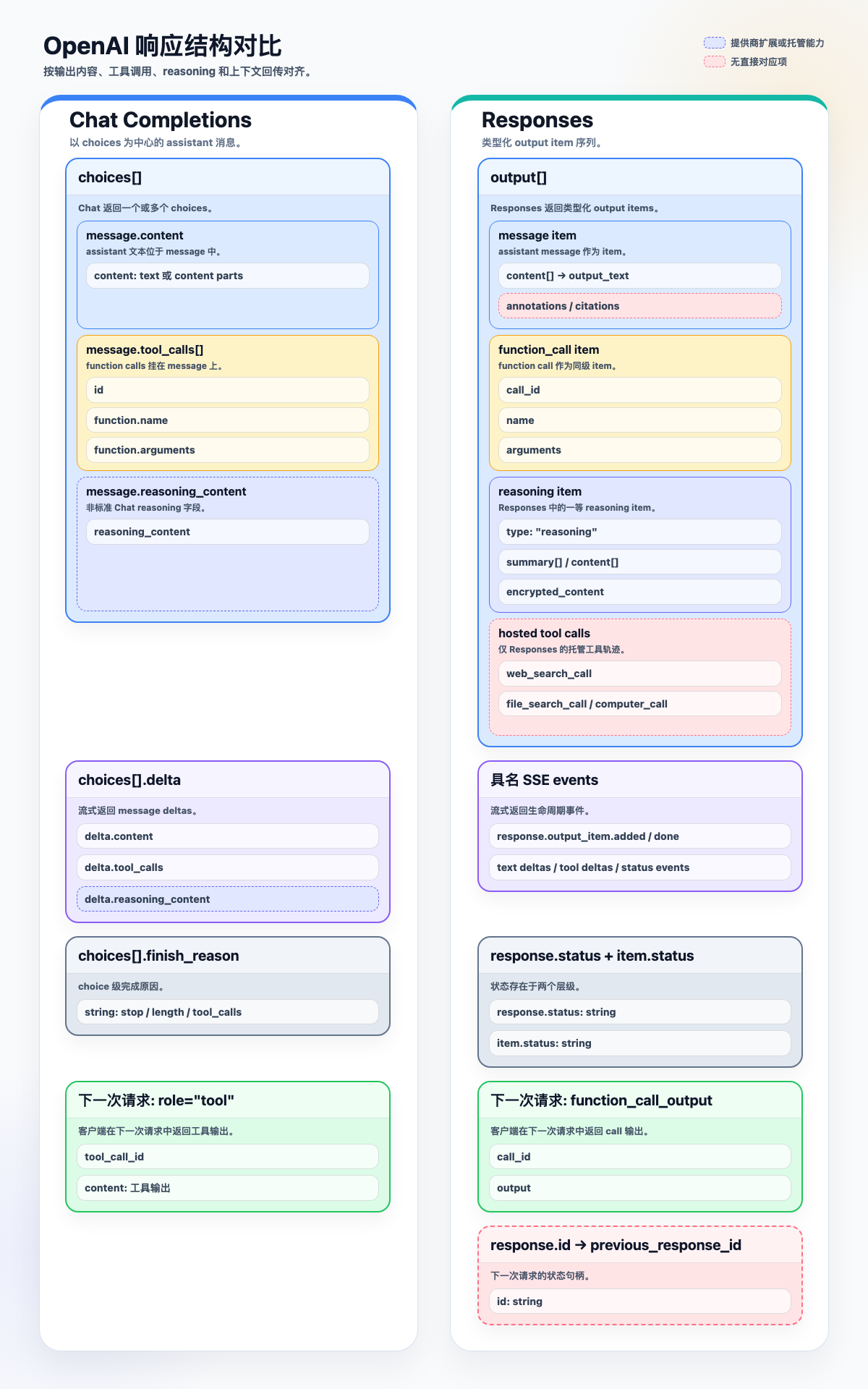Select 'call_id' row under function_call_output
The width and height of the screenshot is (868, 1389).
pyautogui.click(x=640, y=1157)
